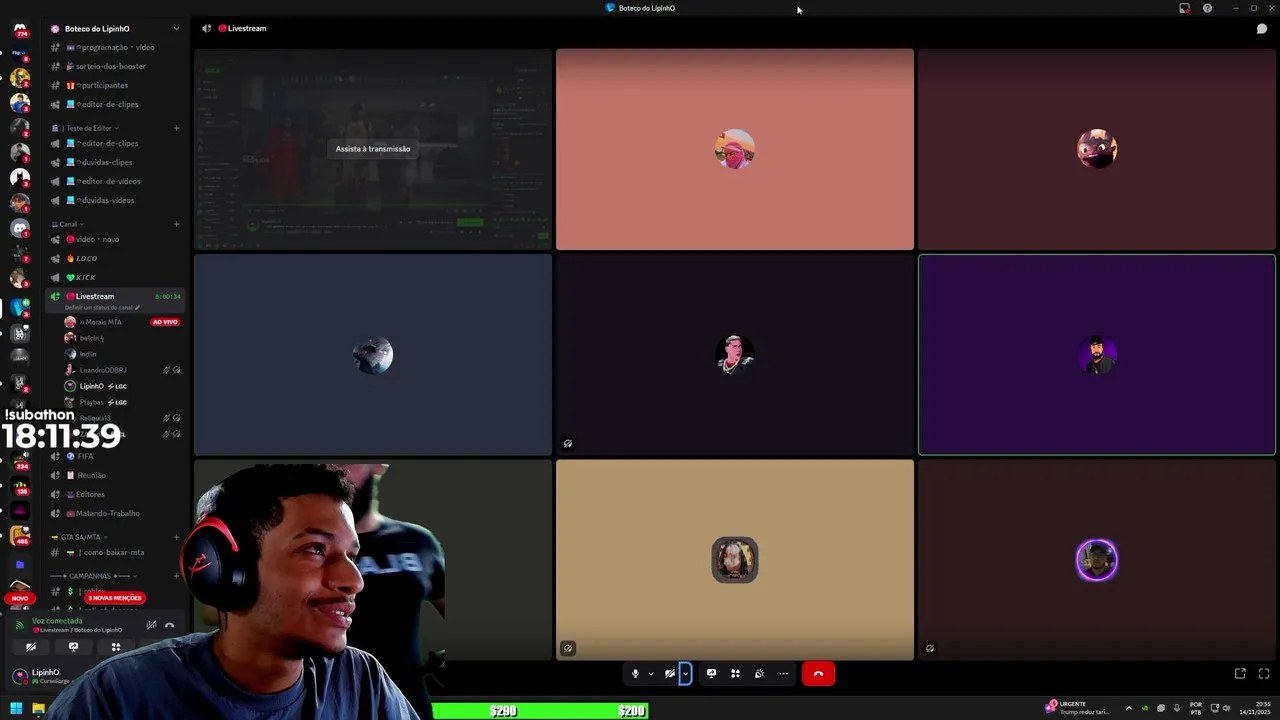Add channel to Canal category

[x=176, y=224]
